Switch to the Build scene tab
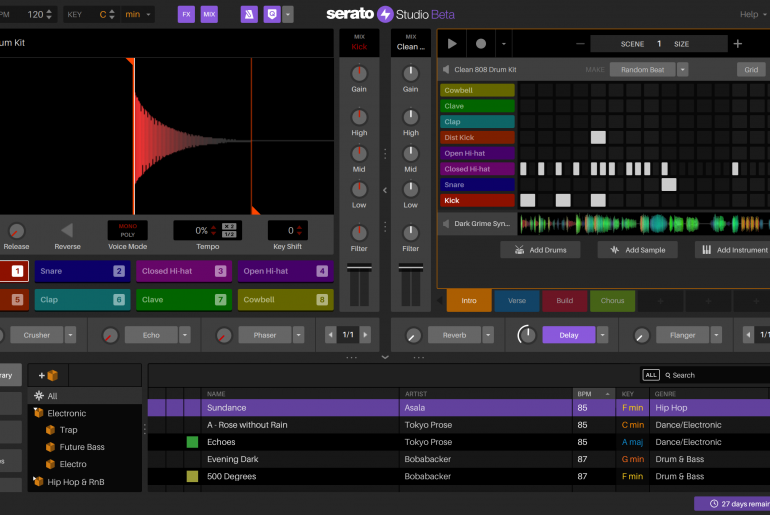This screenshot has height=515, width=770. [564, 300]
